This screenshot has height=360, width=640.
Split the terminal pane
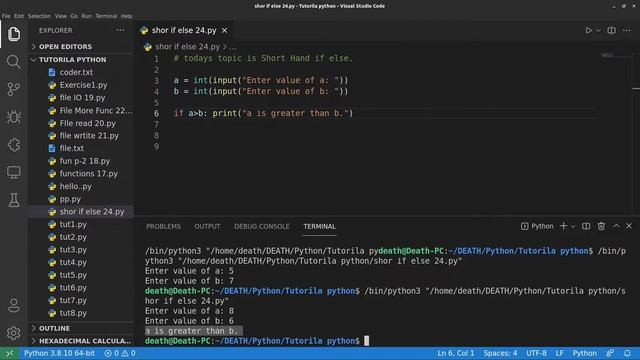586,226
